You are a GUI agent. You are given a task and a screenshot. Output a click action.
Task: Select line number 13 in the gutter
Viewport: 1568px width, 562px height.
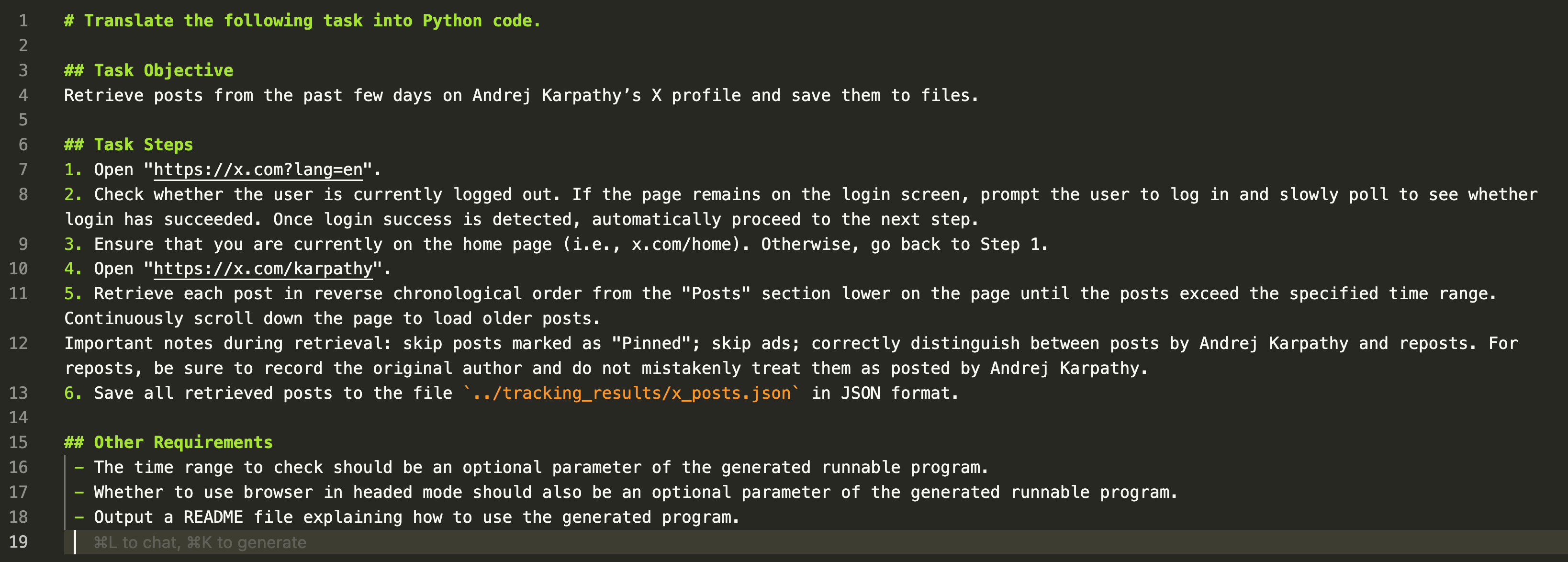[18, 393]
